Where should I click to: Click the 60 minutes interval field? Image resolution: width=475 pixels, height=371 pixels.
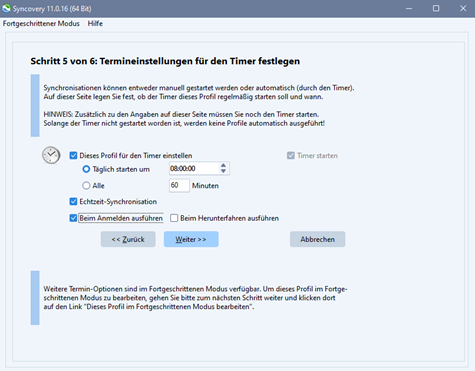coord(179,185)
